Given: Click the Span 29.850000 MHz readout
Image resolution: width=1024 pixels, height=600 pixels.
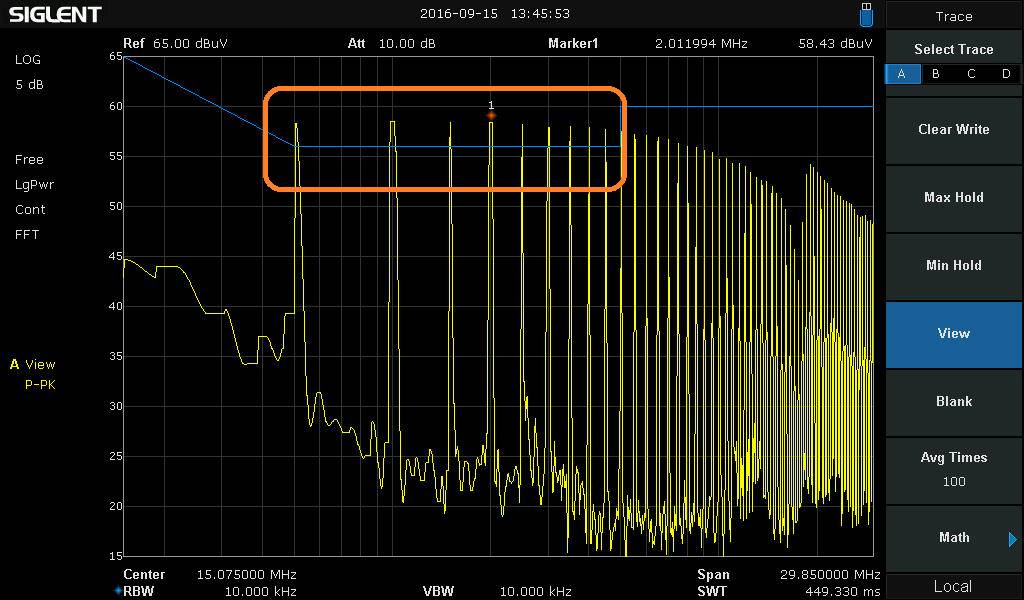Looking at the screenshot, I should 830,575.
